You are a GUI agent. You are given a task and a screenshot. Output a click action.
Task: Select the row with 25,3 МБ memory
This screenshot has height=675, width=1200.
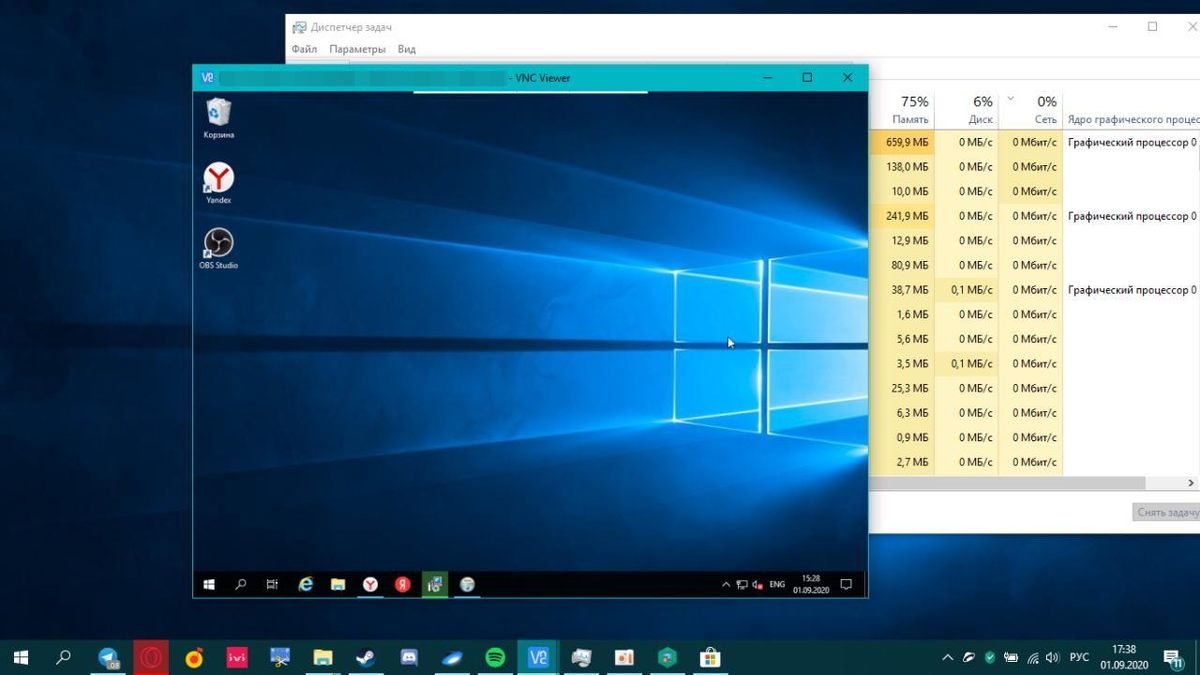[1034, 388]
